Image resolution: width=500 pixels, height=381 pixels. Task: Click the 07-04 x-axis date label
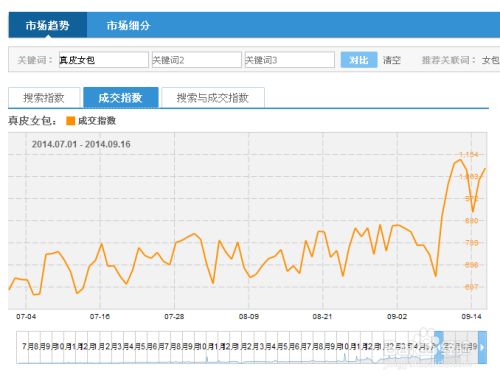pos(26,317)
